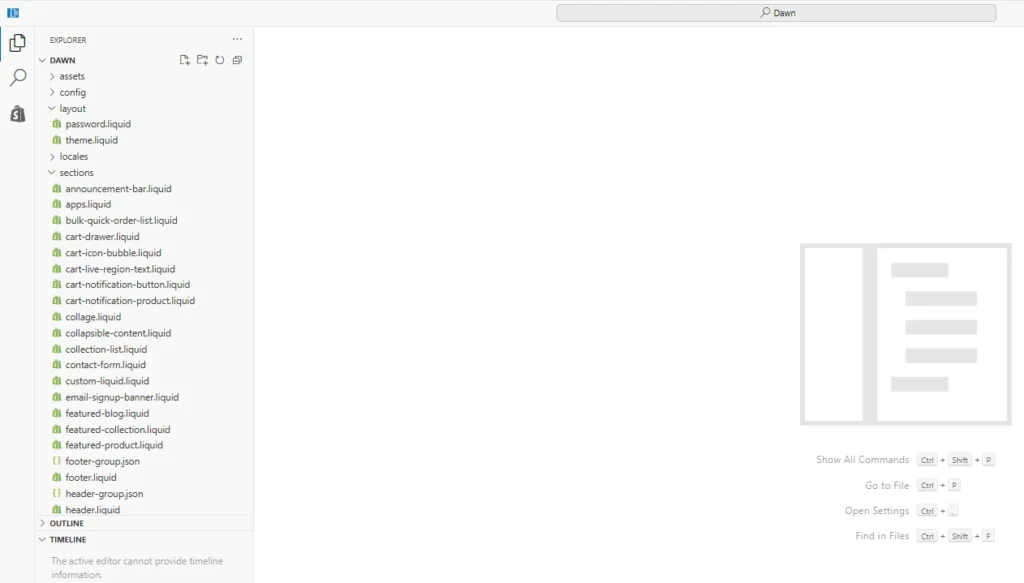Refresh the Explorer file tree
Image resolution: width=1024 pixels, height=583 pixels.
[219, 60]
